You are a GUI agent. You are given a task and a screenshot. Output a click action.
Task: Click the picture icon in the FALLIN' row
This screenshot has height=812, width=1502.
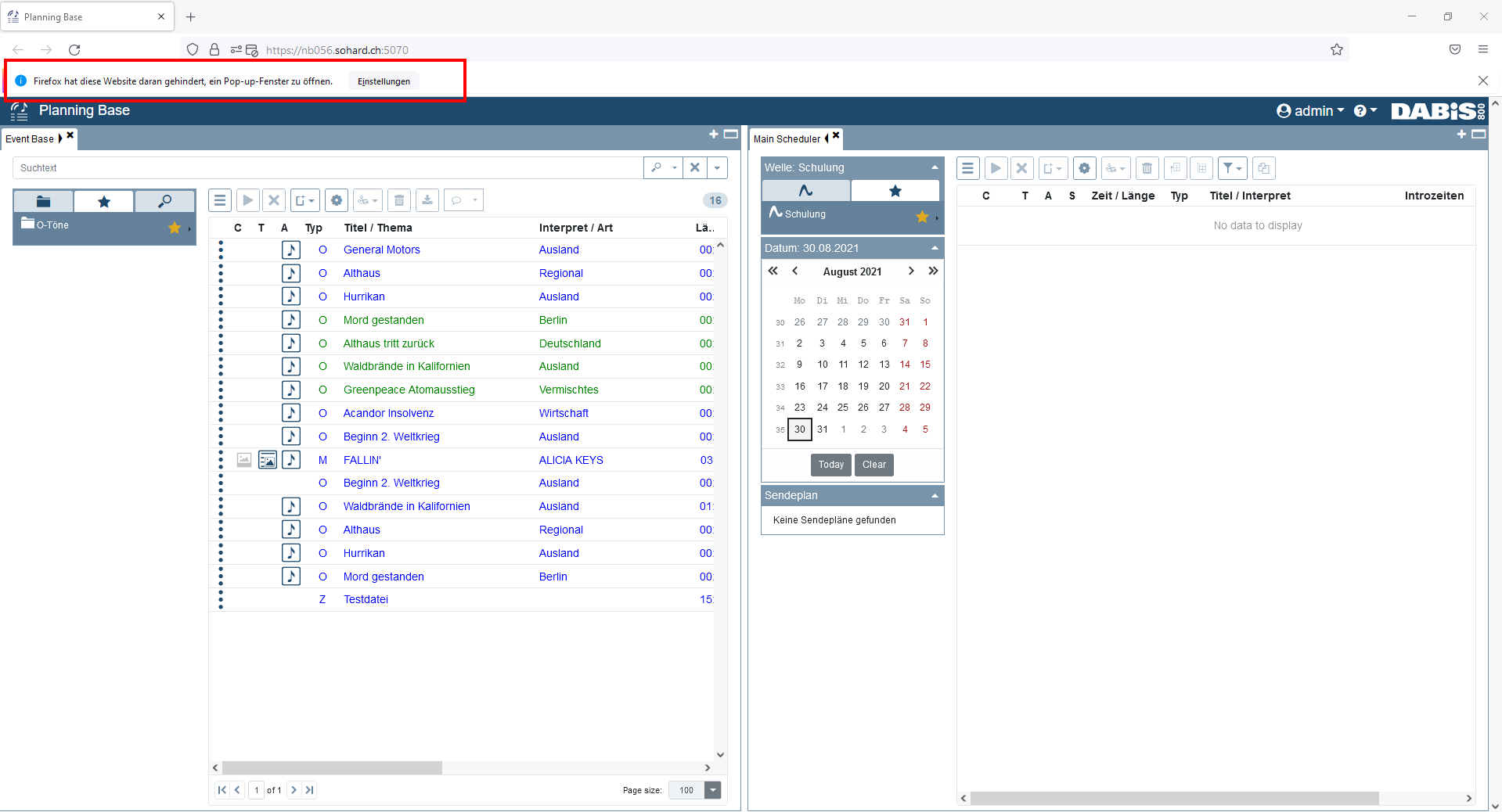(268, 460)
